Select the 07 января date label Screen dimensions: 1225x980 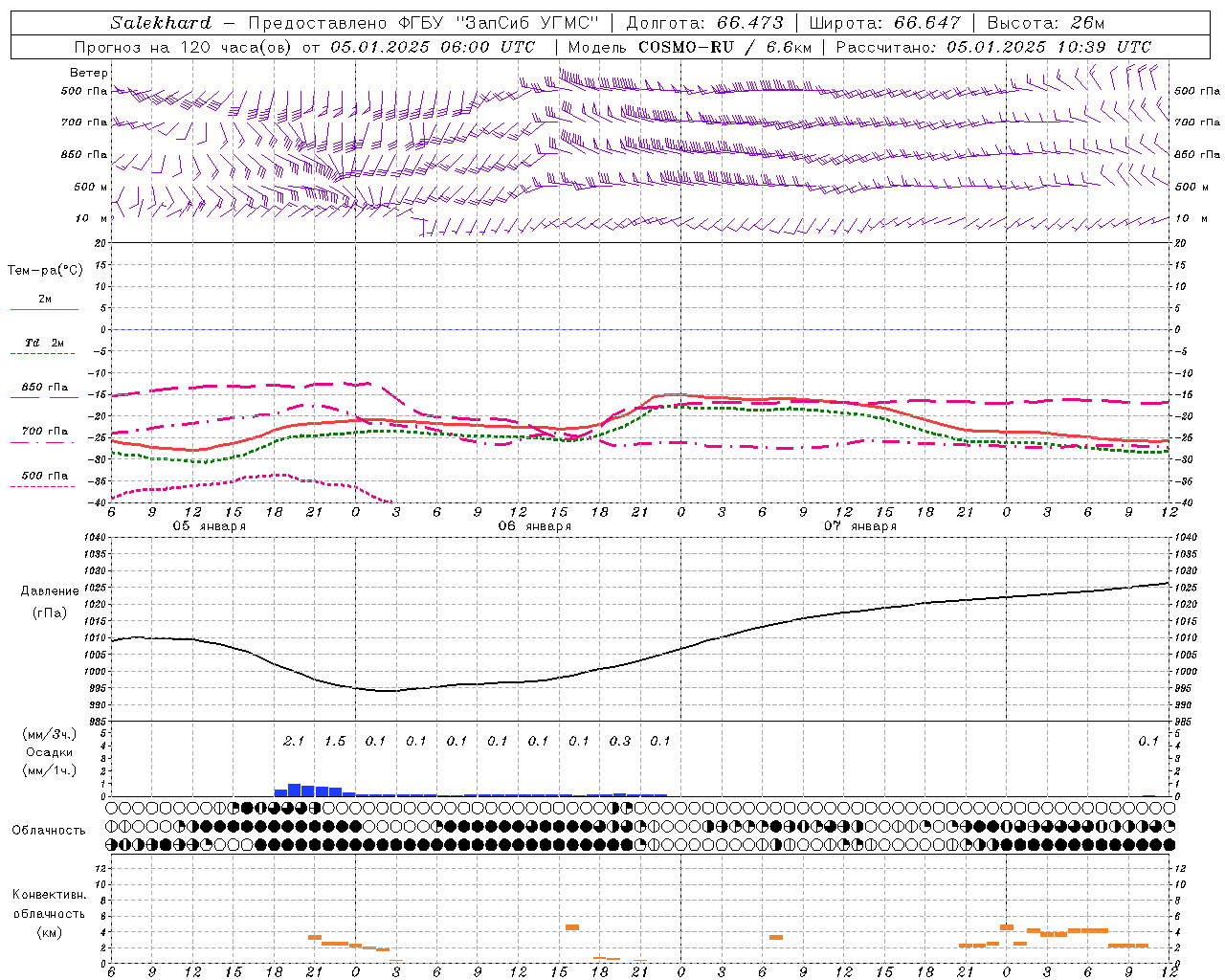(859, 526)
